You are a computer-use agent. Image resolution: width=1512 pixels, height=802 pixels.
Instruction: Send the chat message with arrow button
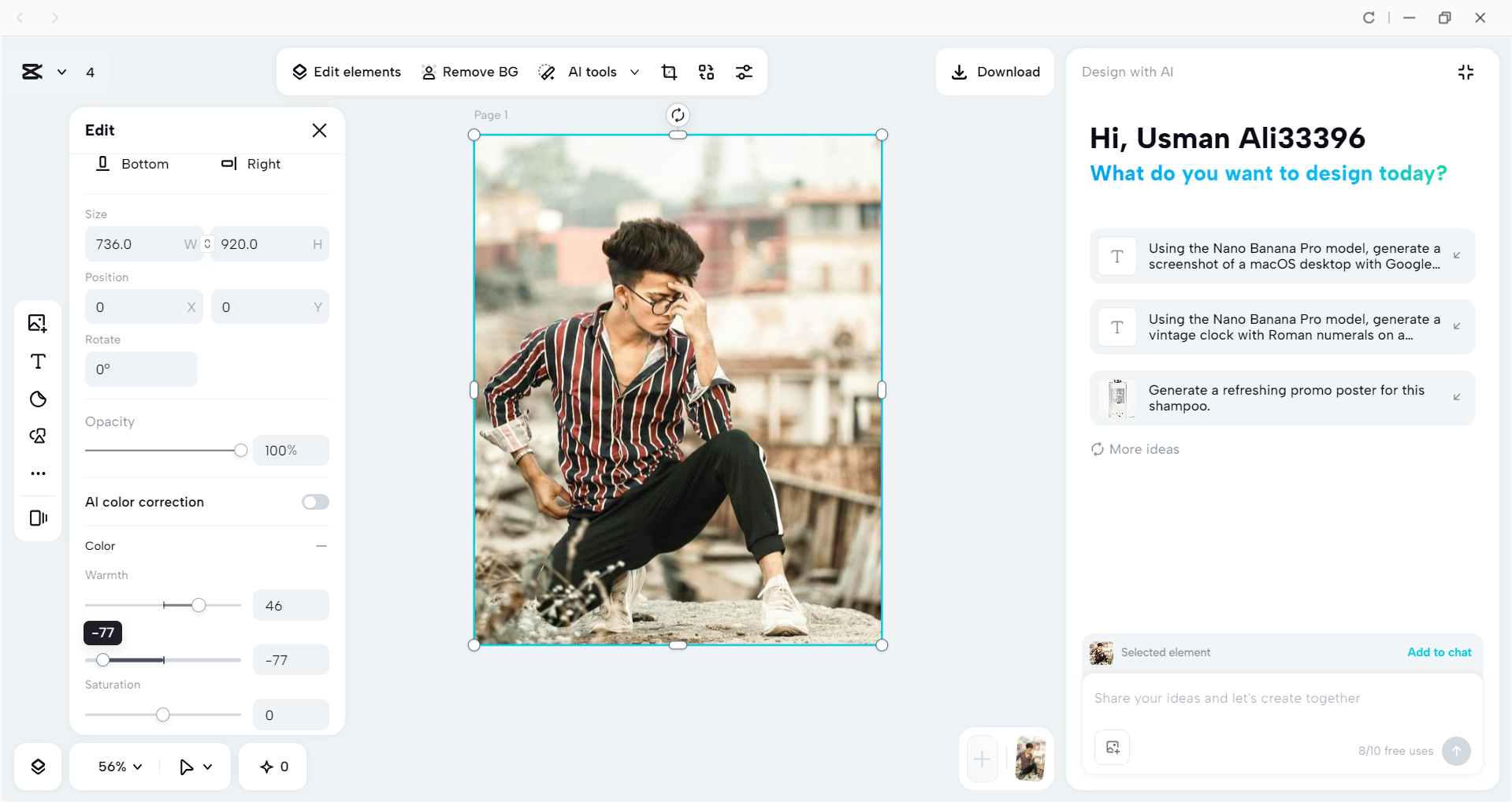(1456, 751)
